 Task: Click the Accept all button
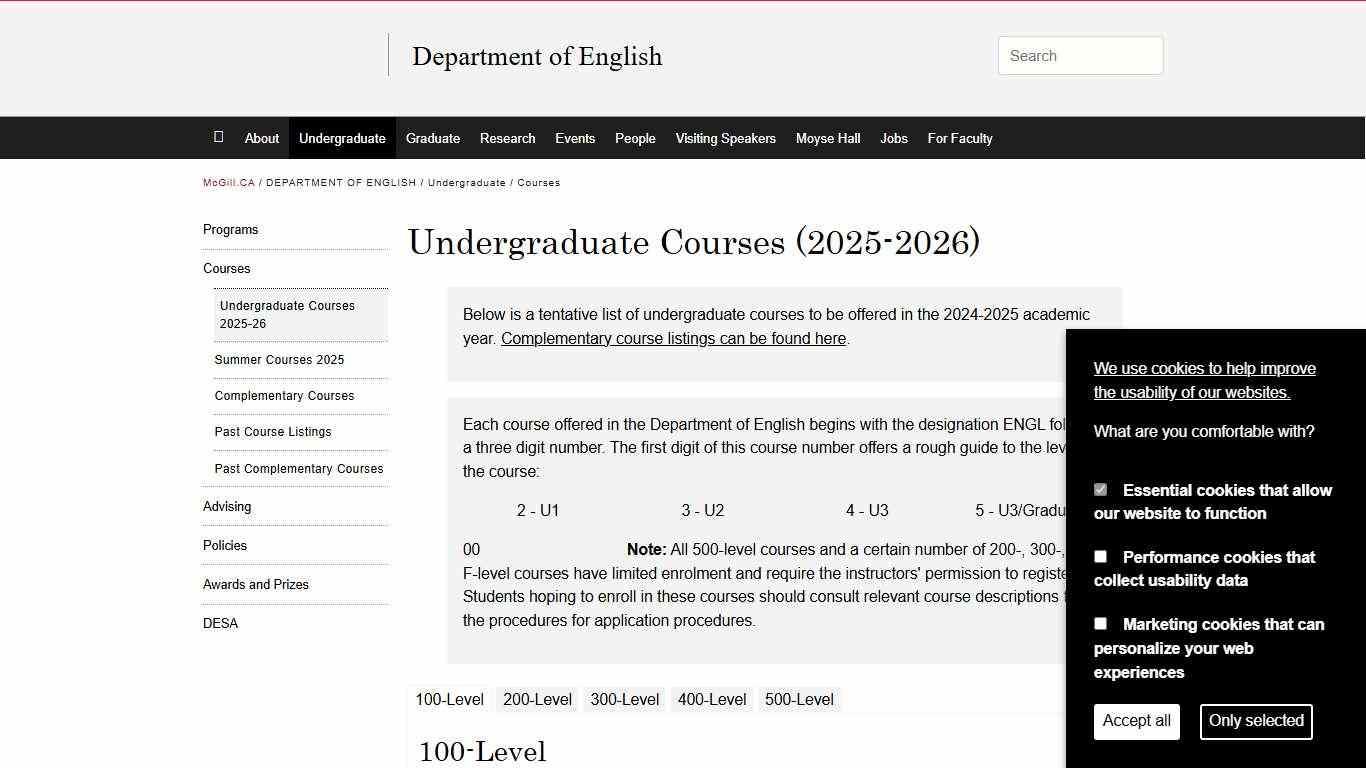[1136, 721]
